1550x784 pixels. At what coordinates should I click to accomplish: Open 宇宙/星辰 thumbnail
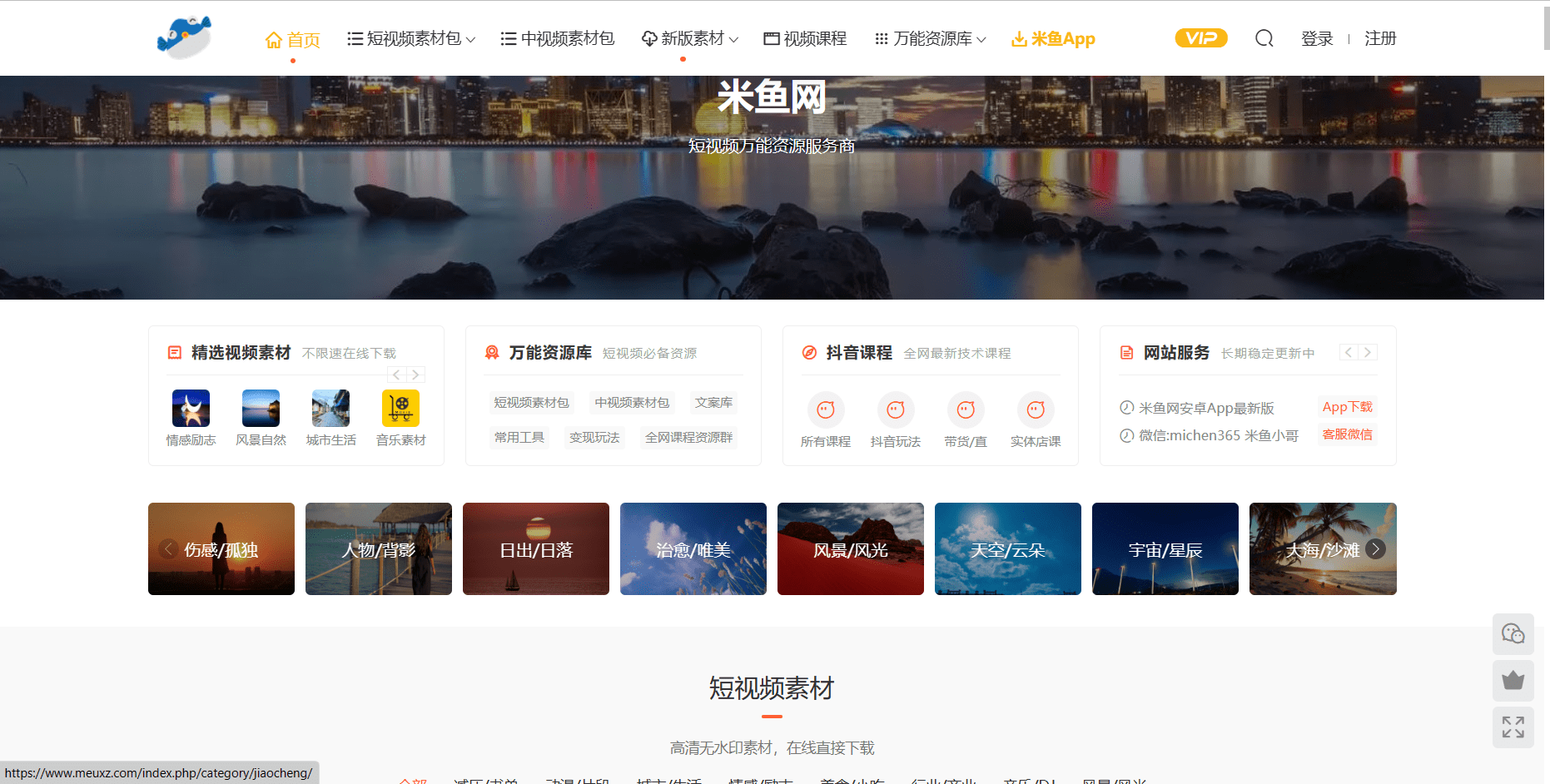coord(1165,548)
